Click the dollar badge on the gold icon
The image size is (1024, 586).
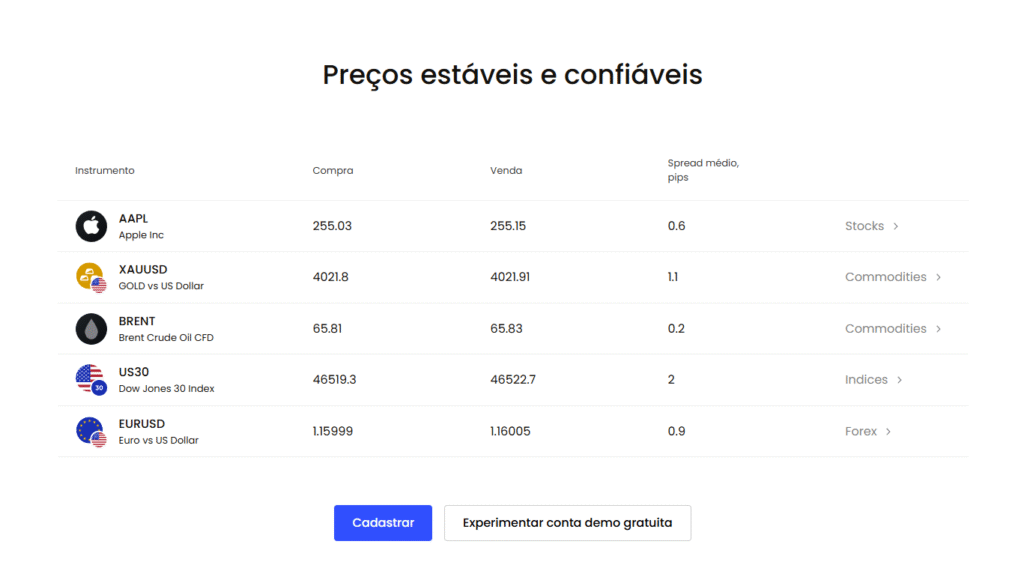(98, 285)
